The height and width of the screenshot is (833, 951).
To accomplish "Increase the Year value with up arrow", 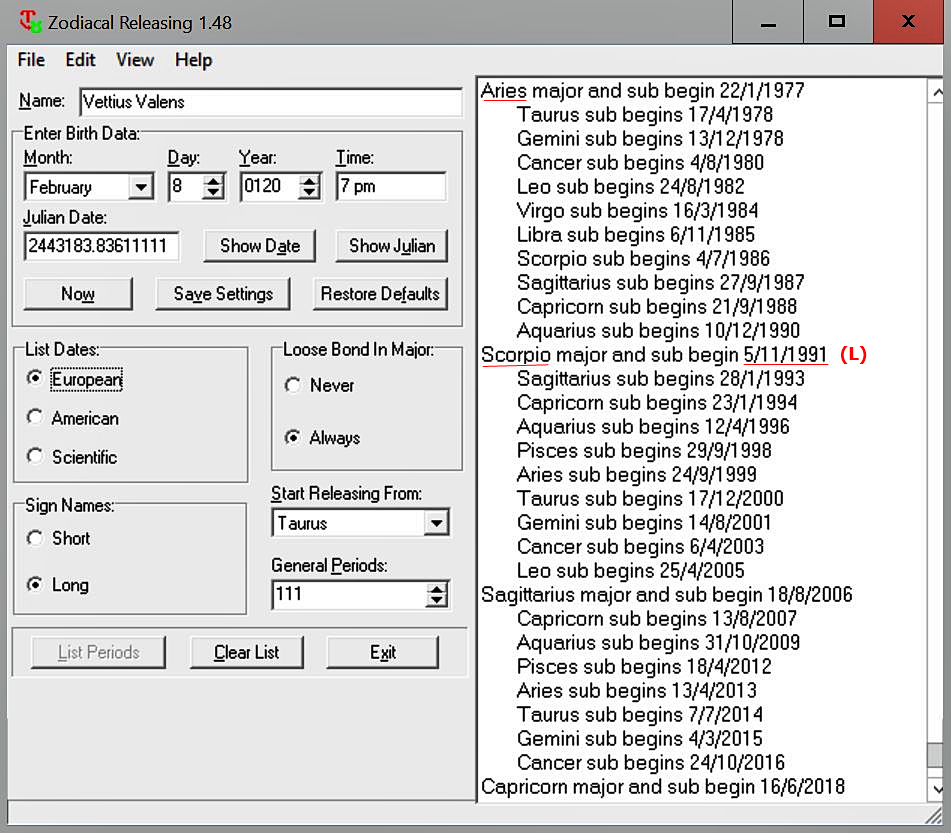I will [309, 181].
